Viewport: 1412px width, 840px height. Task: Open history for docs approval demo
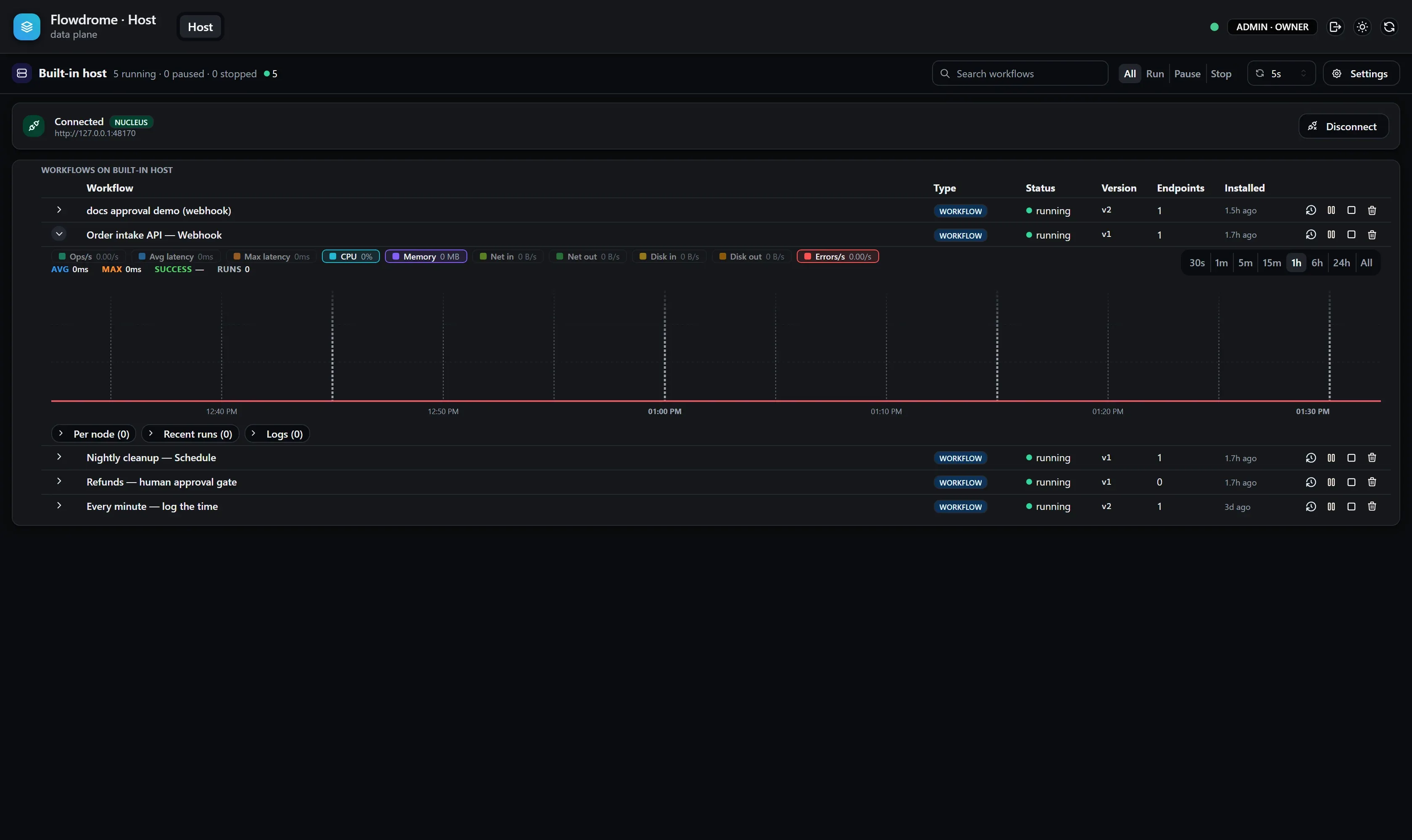click(1311, 210)
